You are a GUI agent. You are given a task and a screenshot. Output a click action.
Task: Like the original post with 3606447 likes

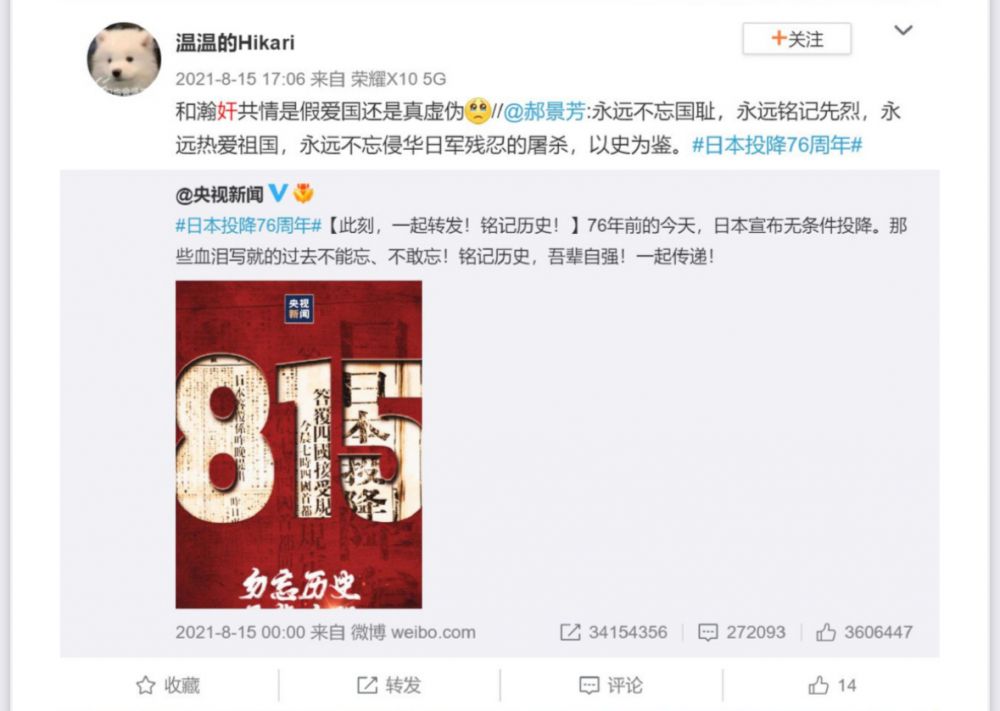(x=864, y=633)
